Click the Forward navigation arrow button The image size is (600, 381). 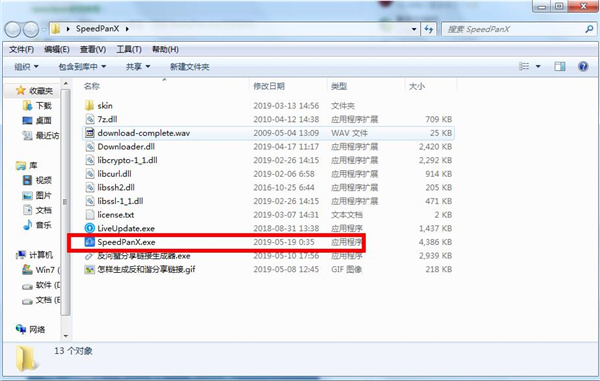[31, 29]
